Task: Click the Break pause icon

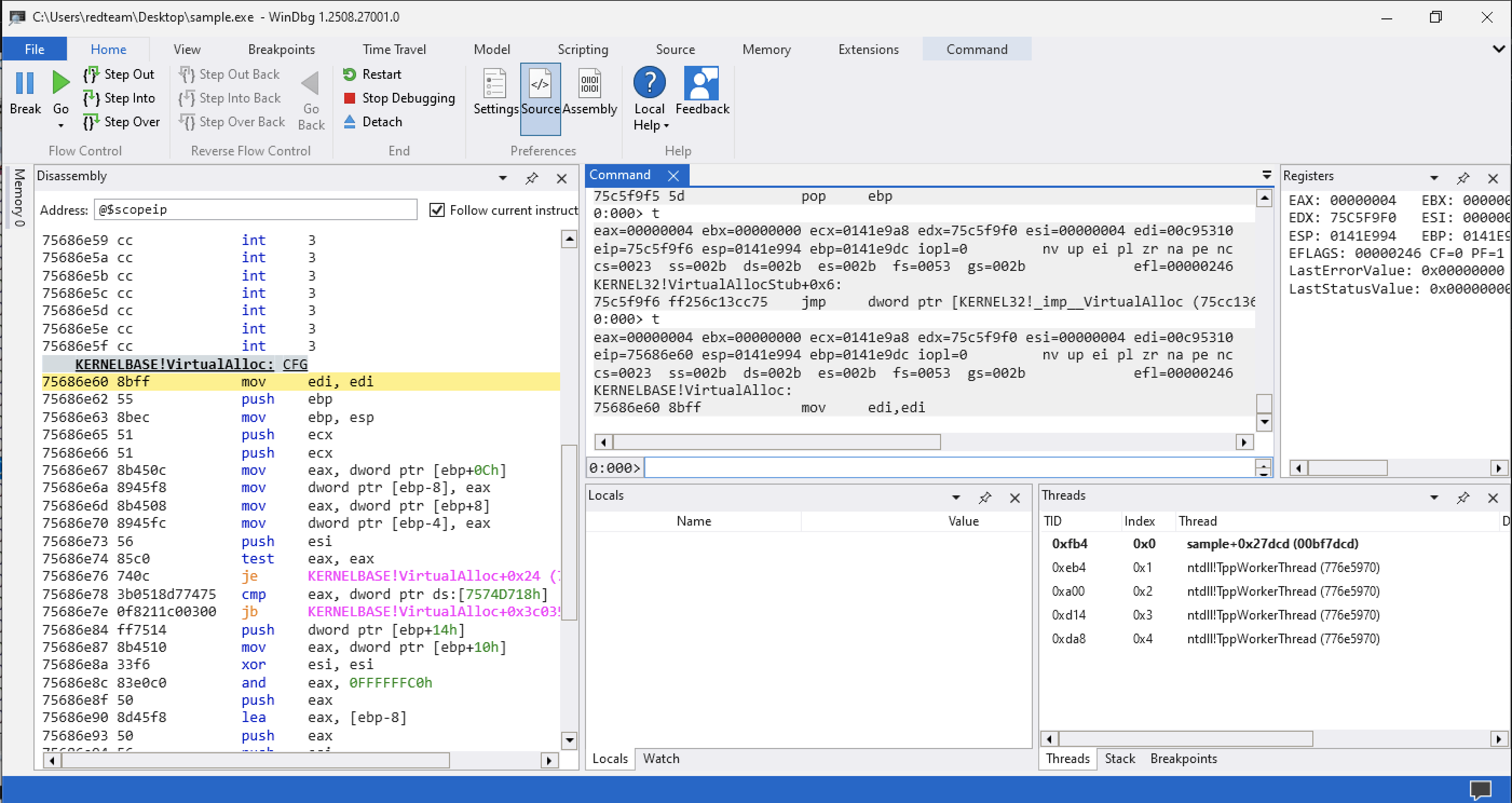Action: click(25, 83)
